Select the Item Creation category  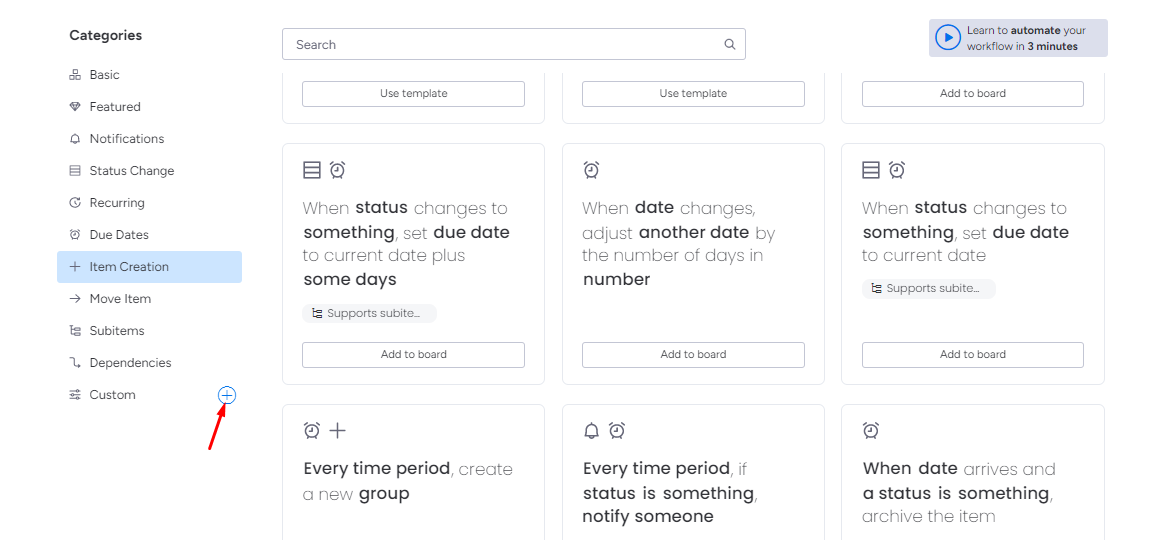point(129,267)
